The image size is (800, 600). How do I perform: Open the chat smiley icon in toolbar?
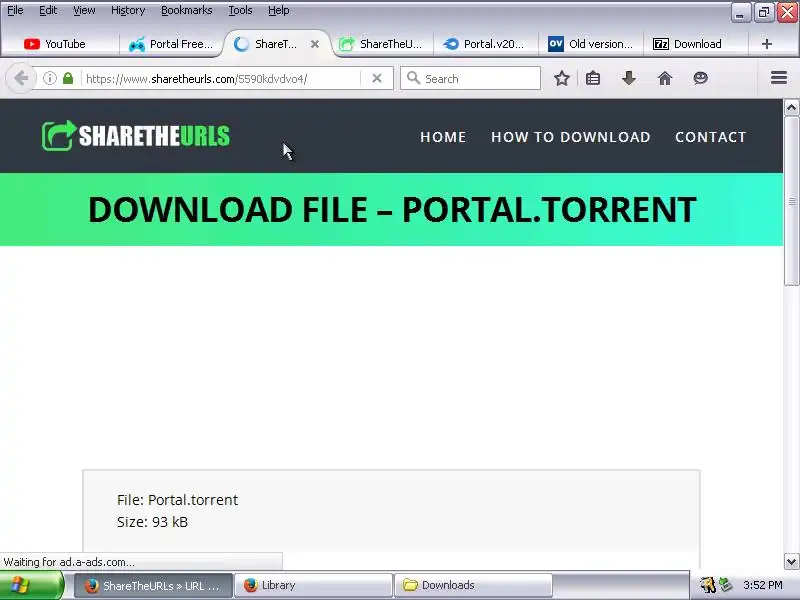tap(701, 79)
